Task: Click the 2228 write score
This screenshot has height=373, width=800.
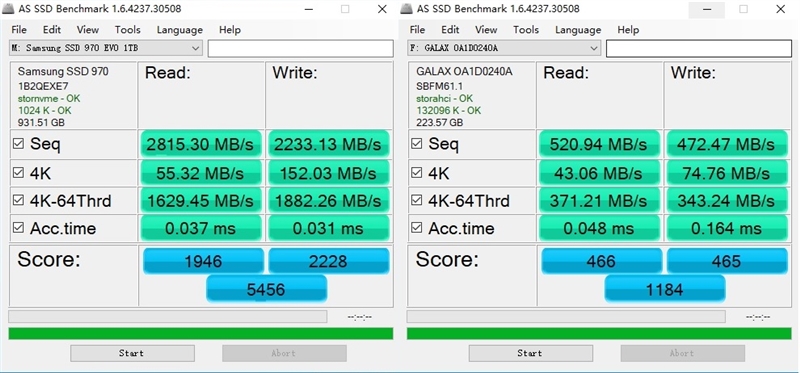Action: (x=328, y=261)
